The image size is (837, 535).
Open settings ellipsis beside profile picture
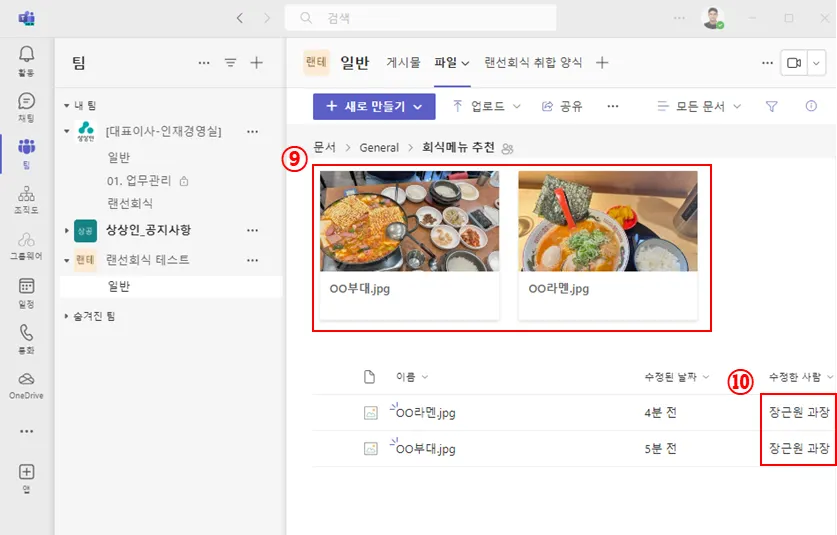point(679,18)
